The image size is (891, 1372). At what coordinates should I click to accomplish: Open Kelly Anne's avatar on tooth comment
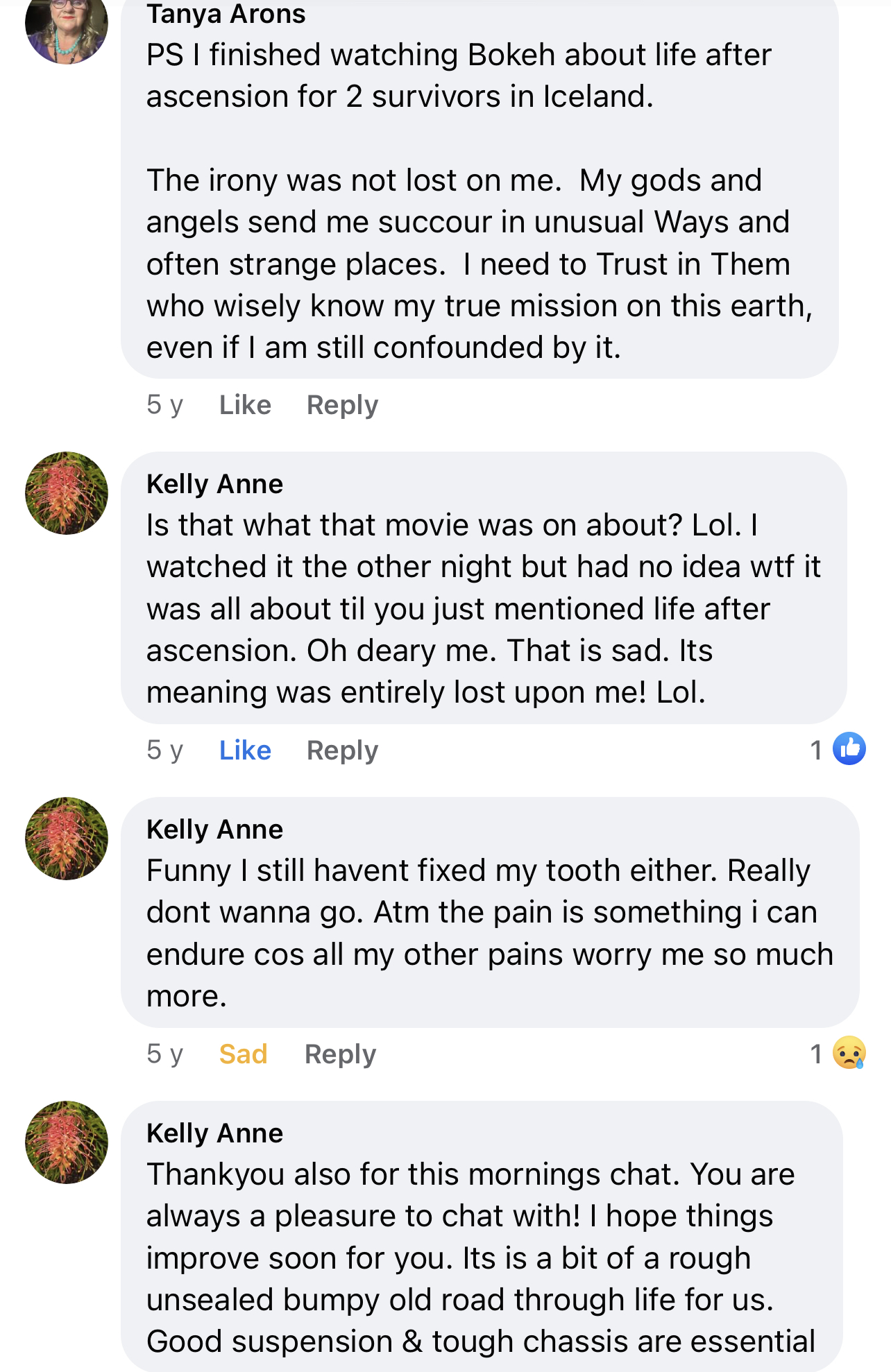[x=67, y=839]
